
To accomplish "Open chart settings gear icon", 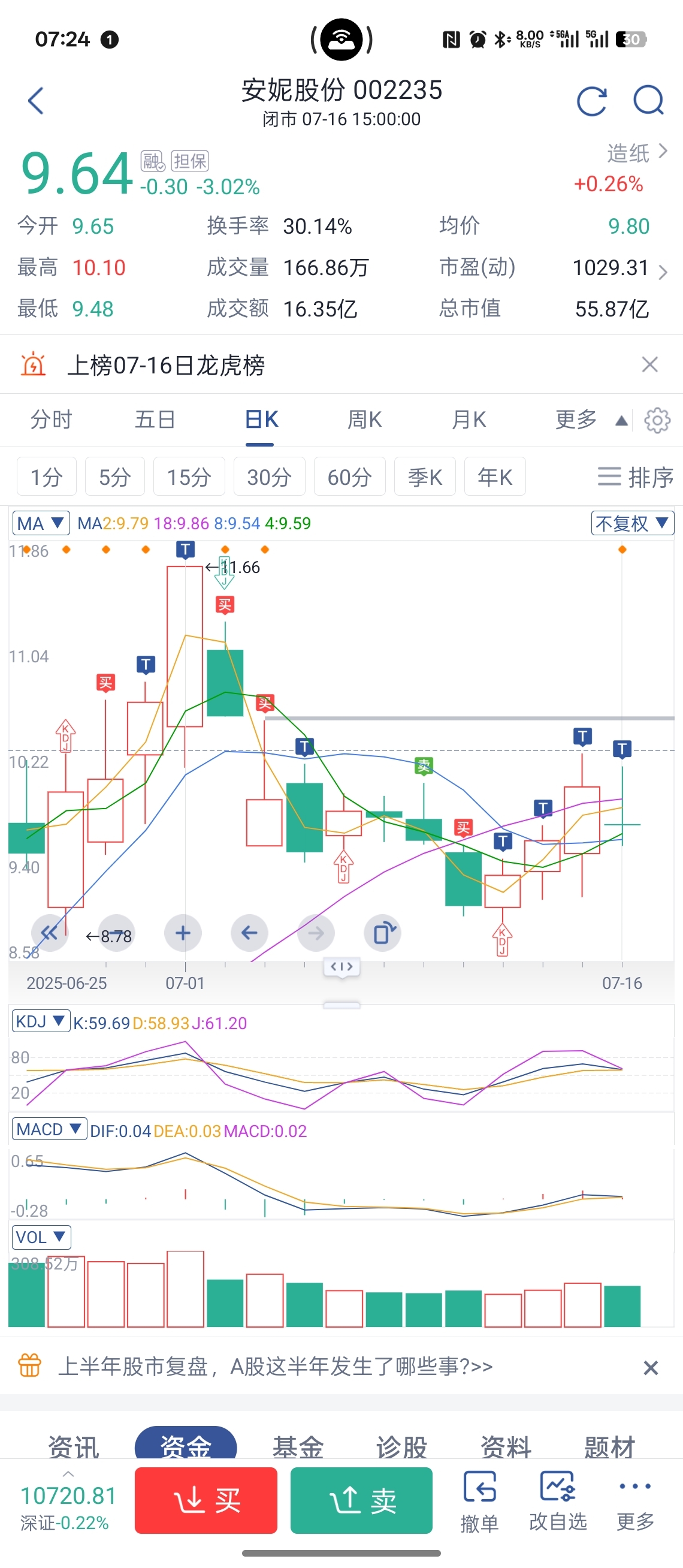I will pos(657,420).
